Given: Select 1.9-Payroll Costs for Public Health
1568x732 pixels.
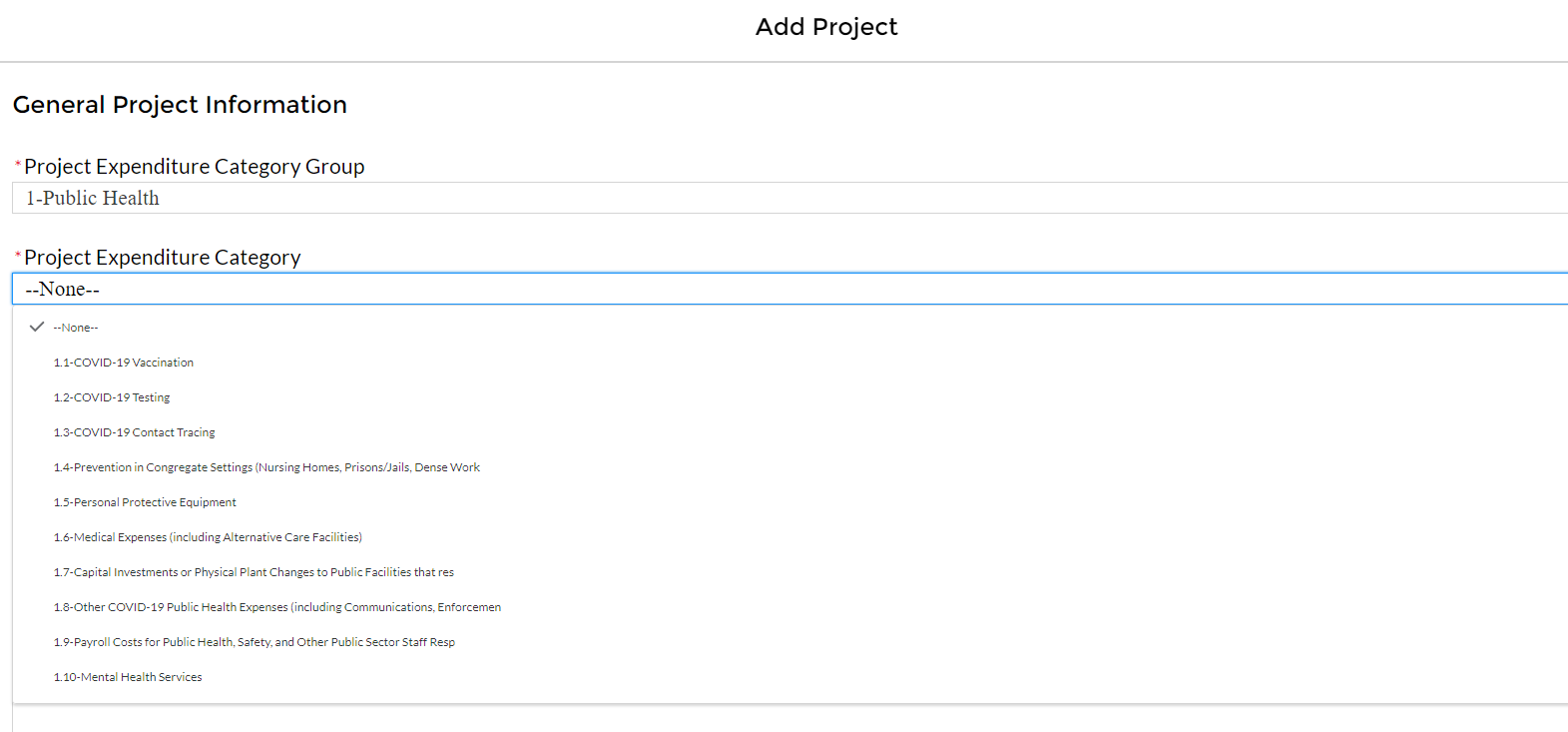Looking at the screenshot, I should click(255, 642).
